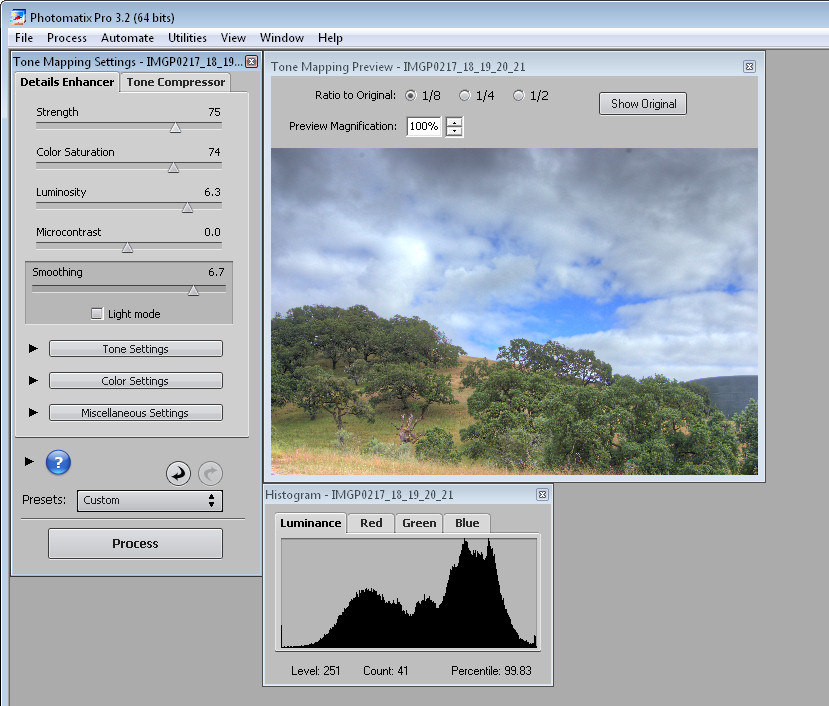Viewport: 829px width, 706px height.
Task: Click the large Process button
Action: (x=135, y=543)
